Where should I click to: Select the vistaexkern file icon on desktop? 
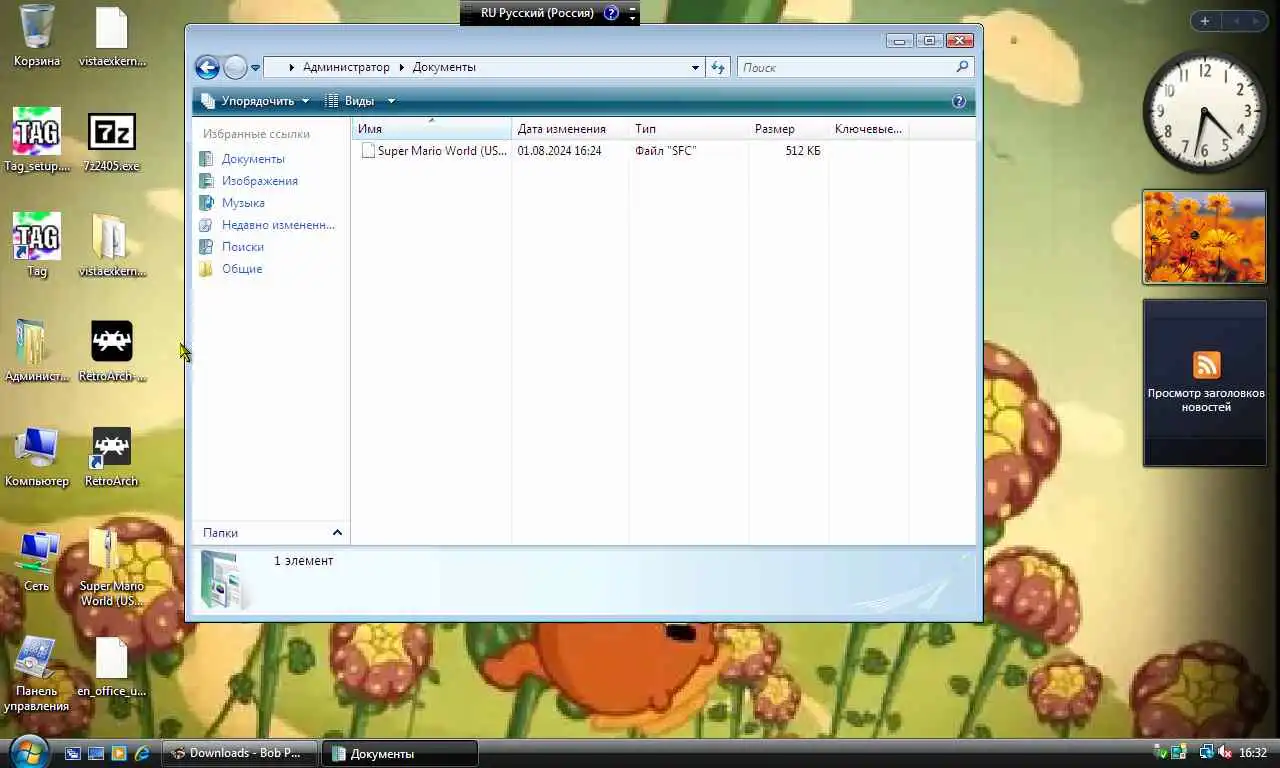112,36
